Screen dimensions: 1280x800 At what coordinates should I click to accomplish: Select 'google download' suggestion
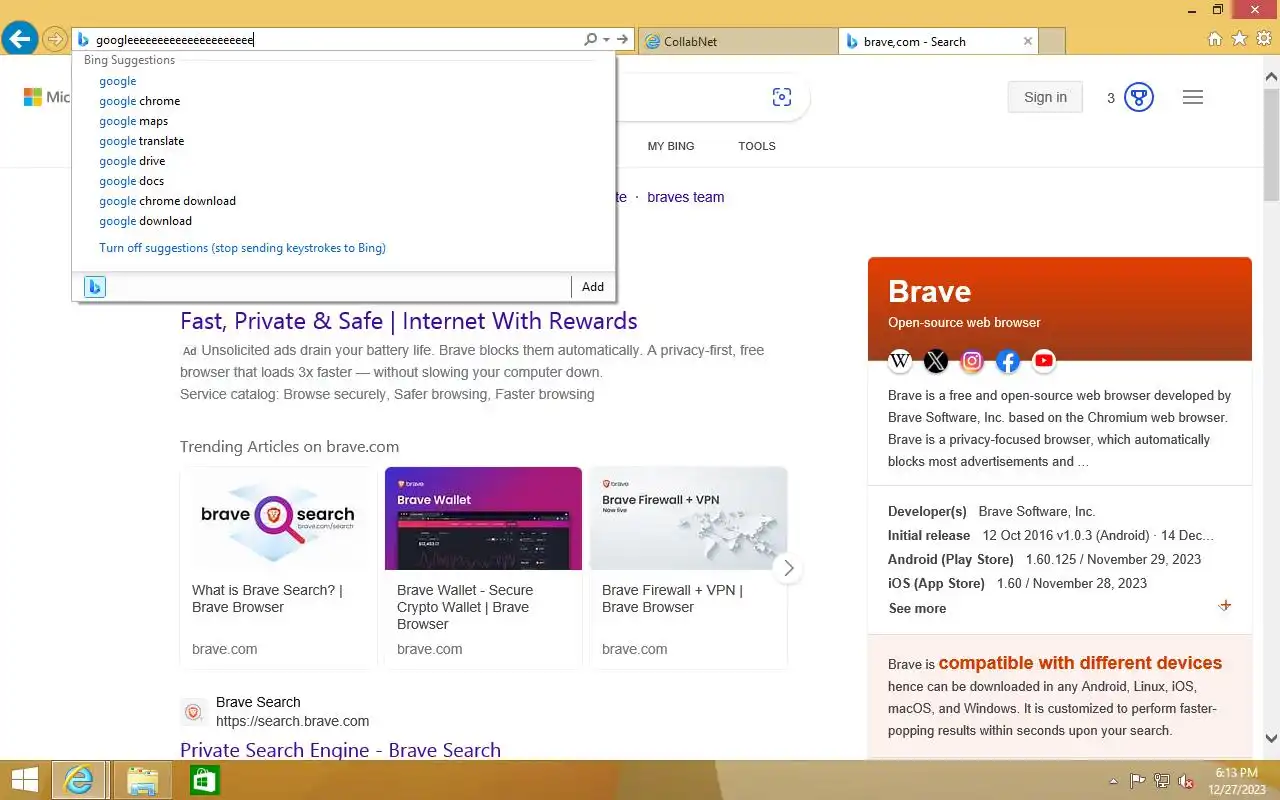click(x=146, y=221)
